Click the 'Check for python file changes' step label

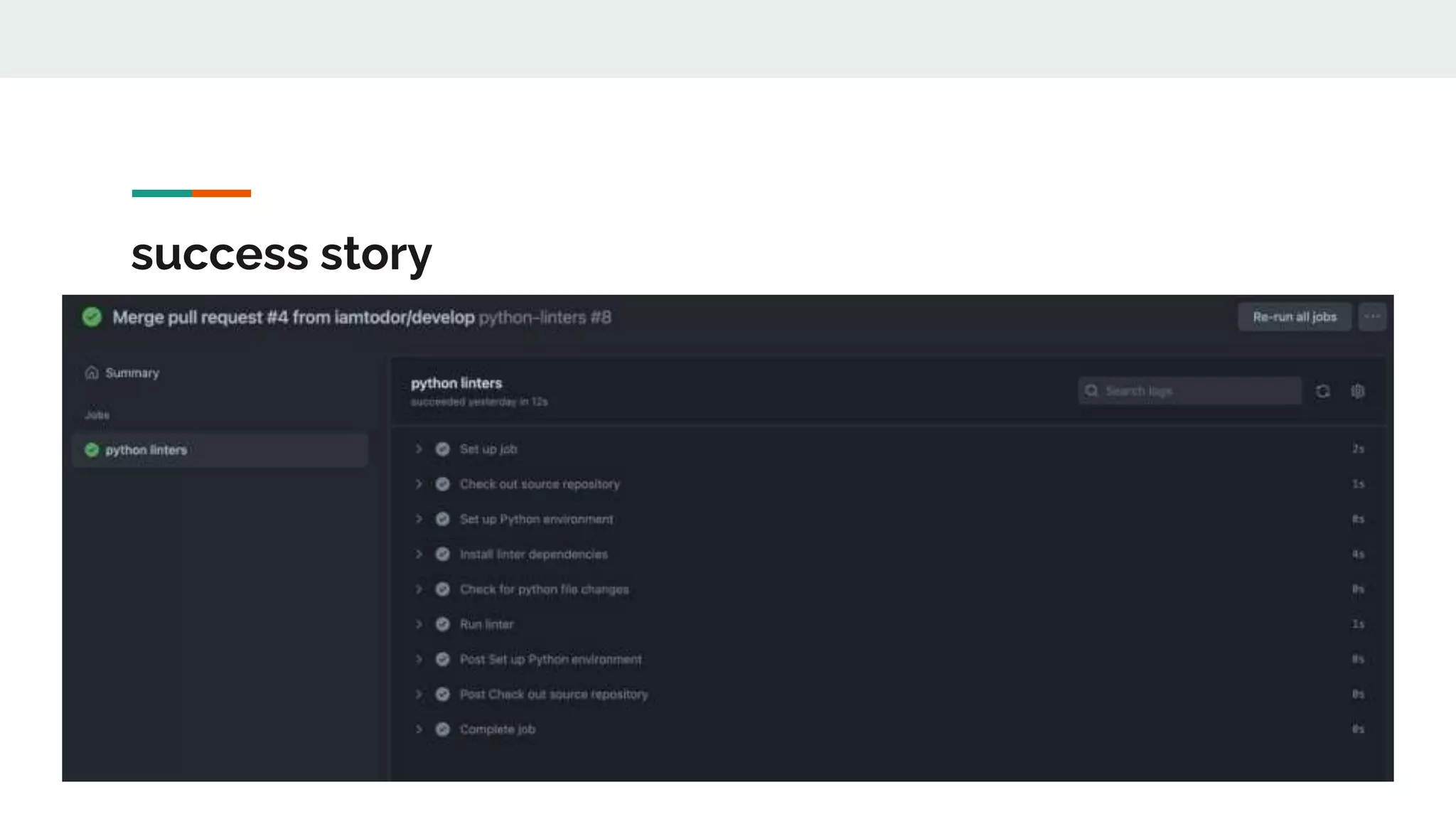(x=544, y=589)
